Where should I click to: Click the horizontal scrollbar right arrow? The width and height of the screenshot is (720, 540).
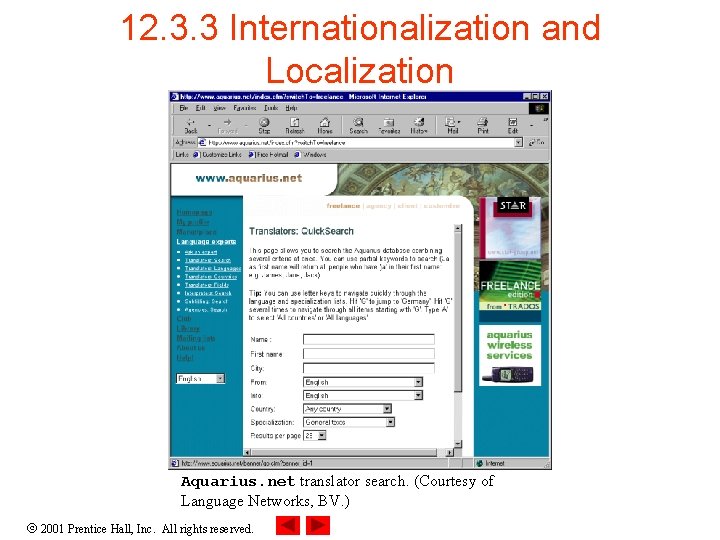tap(449, 453)
